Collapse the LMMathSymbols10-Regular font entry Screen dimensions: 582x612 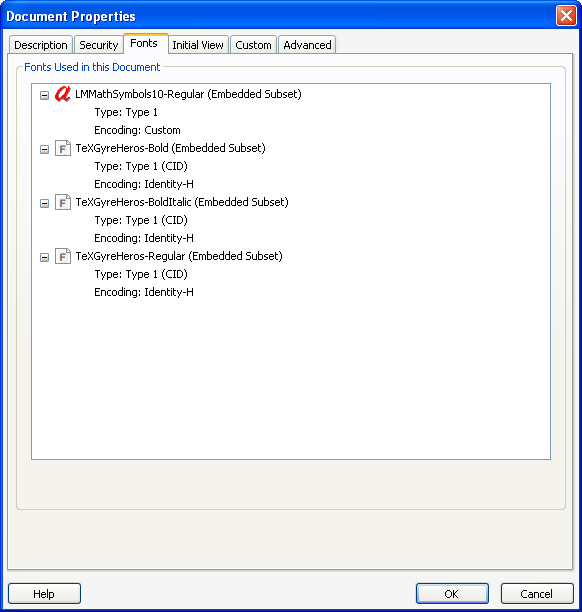[x=44, y=95]
